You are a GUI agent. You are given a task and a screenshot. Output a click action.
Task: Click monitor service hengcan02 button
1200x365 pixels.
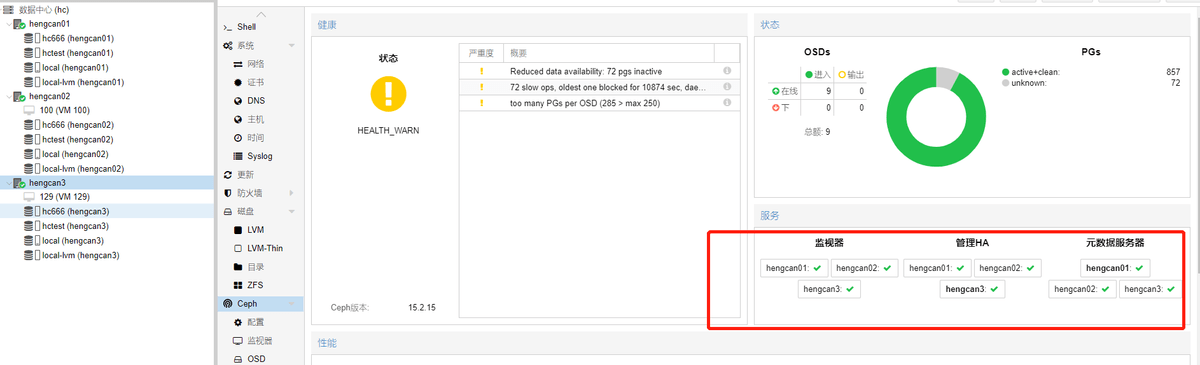(865, 268)
